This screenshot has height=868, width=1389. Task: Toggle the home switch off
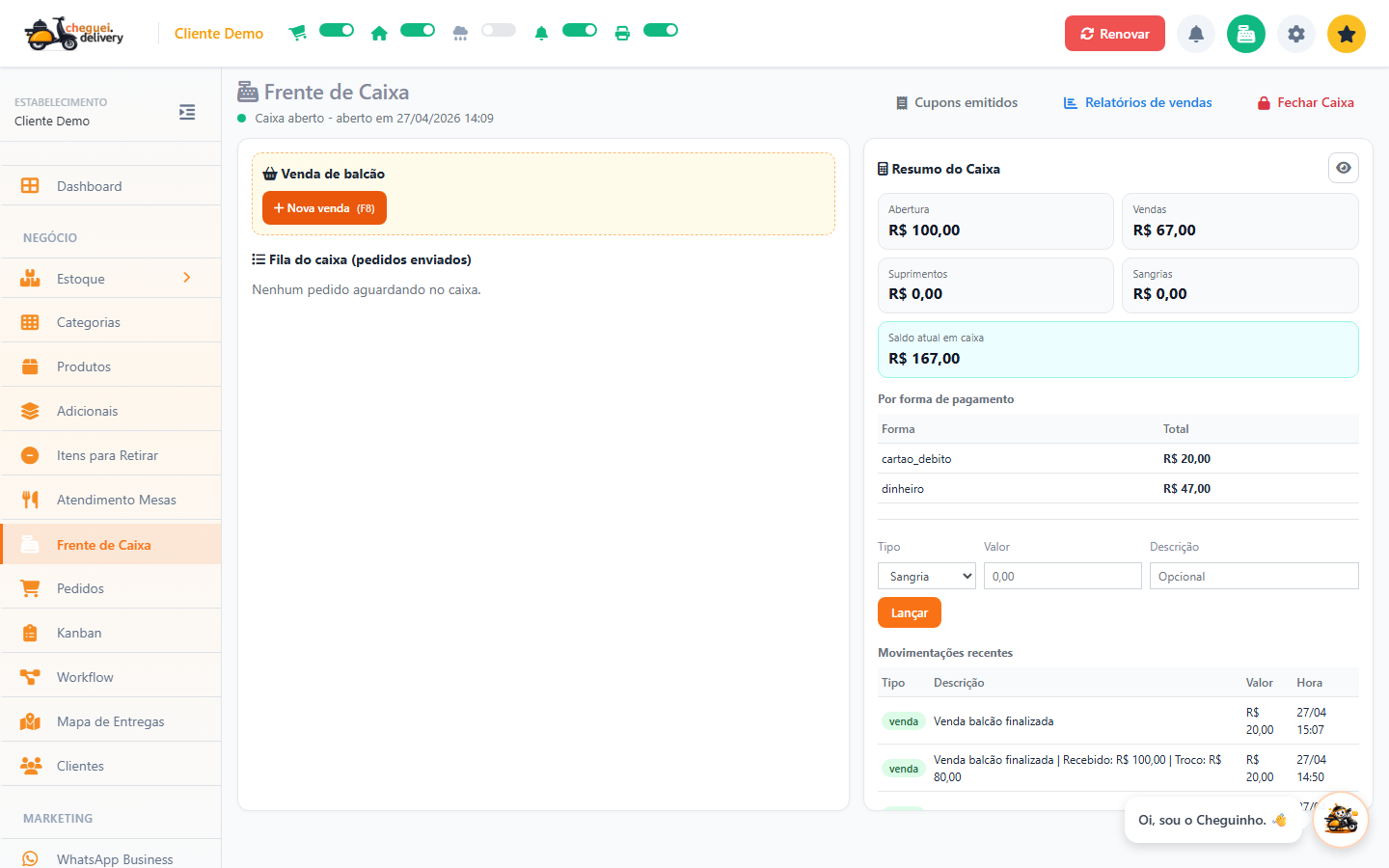pyautogui.click(x=418, y=30)
